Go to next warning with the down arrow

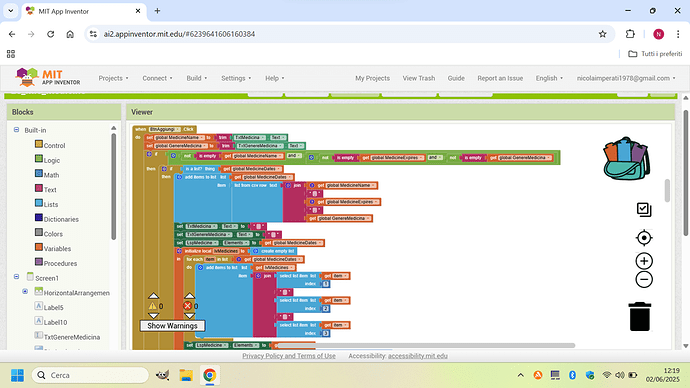[x=153, y=315]
